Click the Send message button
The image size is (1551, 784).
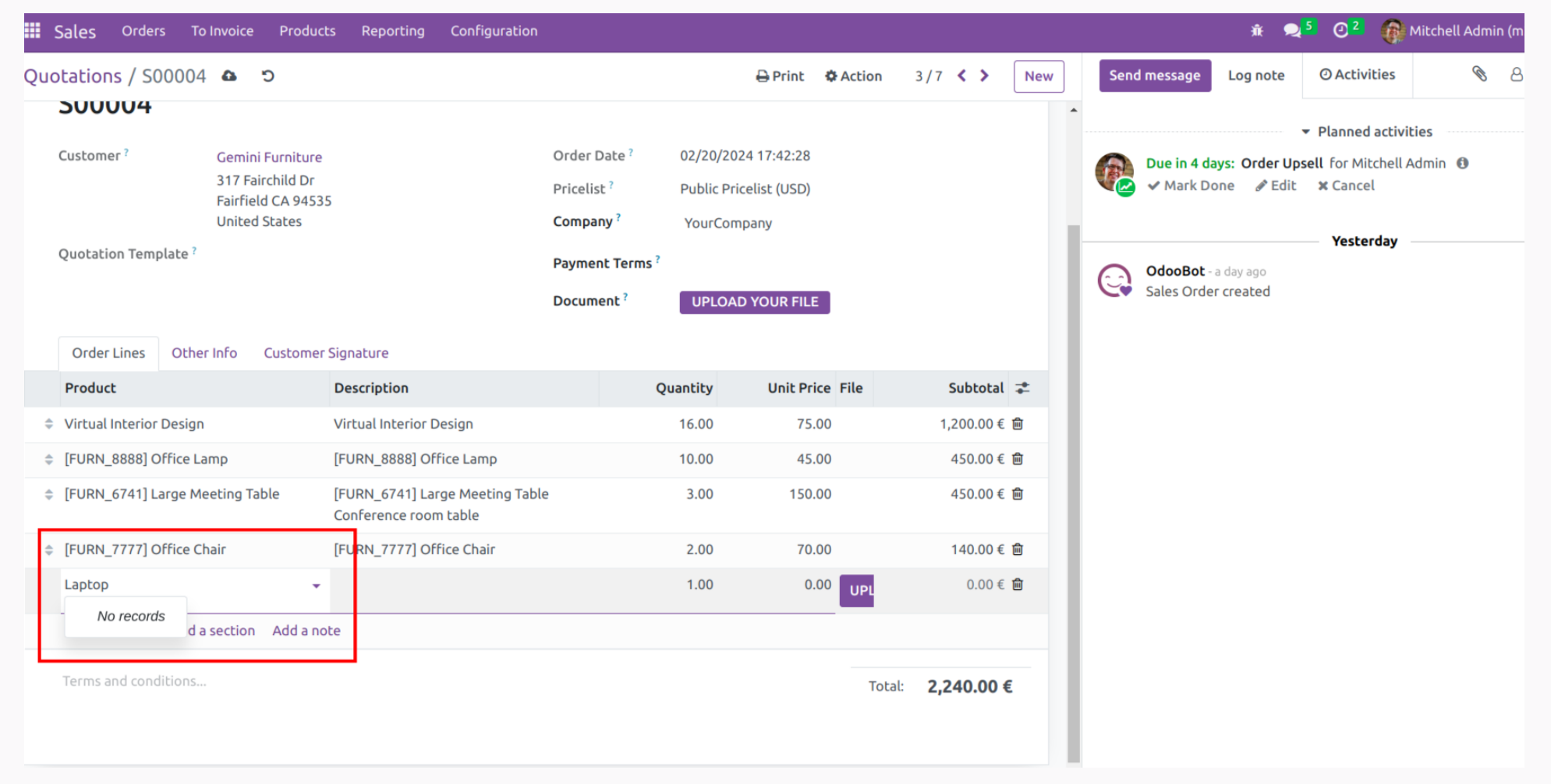coord(1155,76)
